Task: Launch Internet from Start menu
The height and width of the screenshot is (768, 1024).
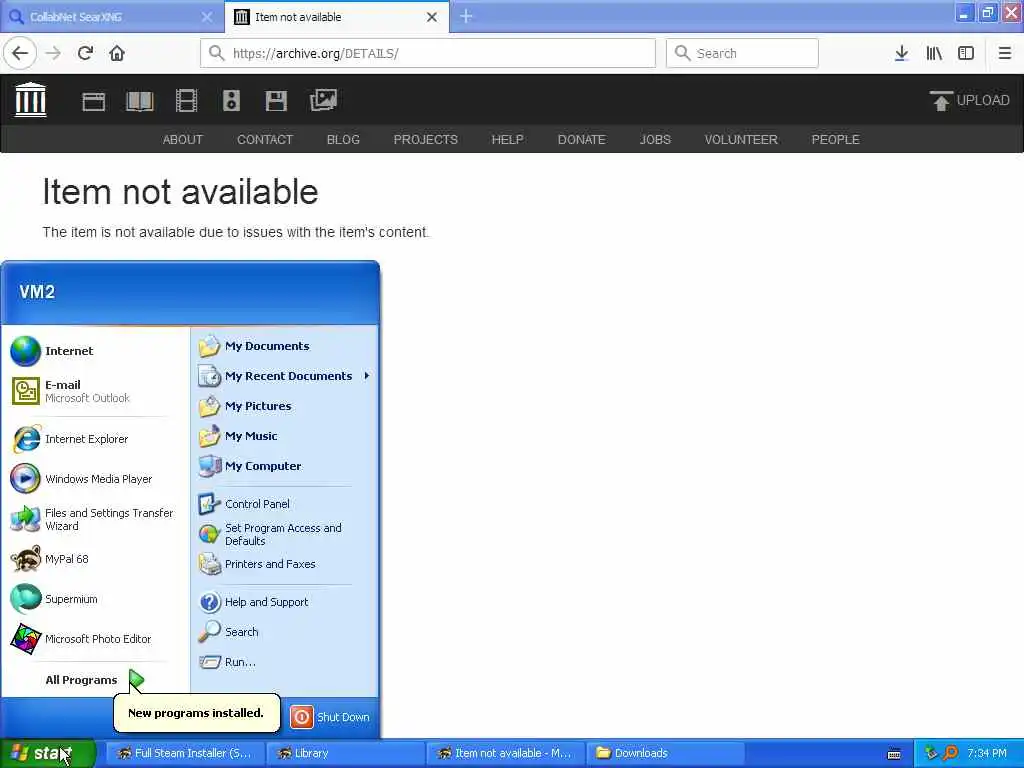Action: (95, 351)
